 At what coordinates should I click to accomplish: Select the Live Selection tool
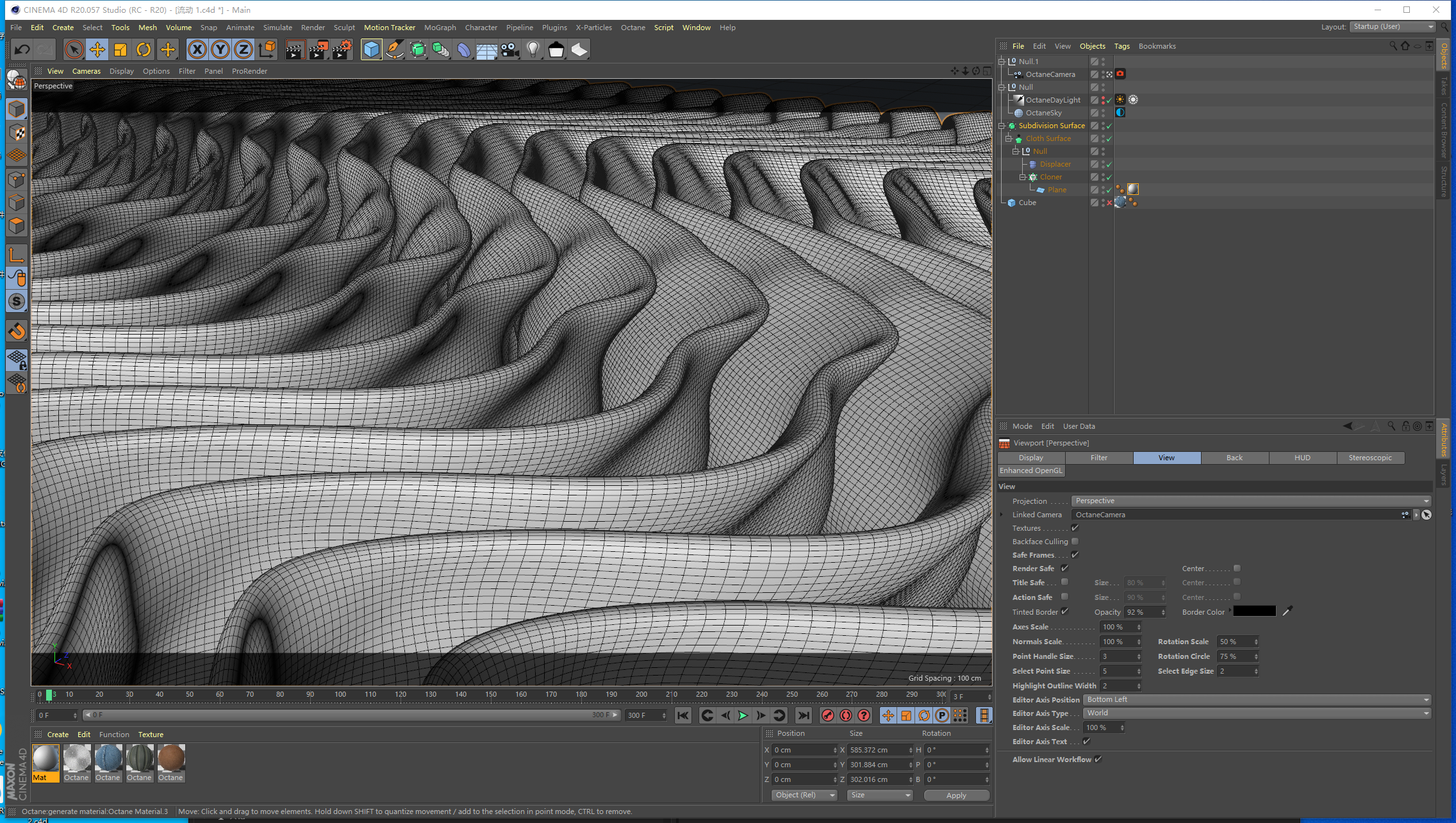pyautogui.click(x=74, y=49)
